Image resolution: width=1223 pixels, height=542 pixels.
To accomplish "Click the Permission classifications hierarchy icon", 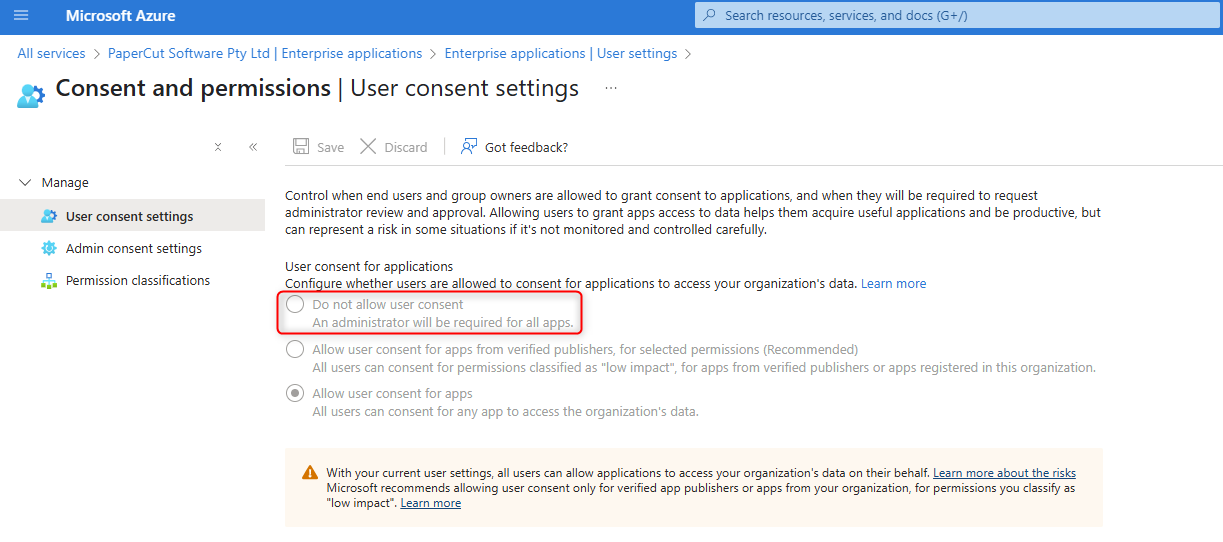I will pos(49,281).
